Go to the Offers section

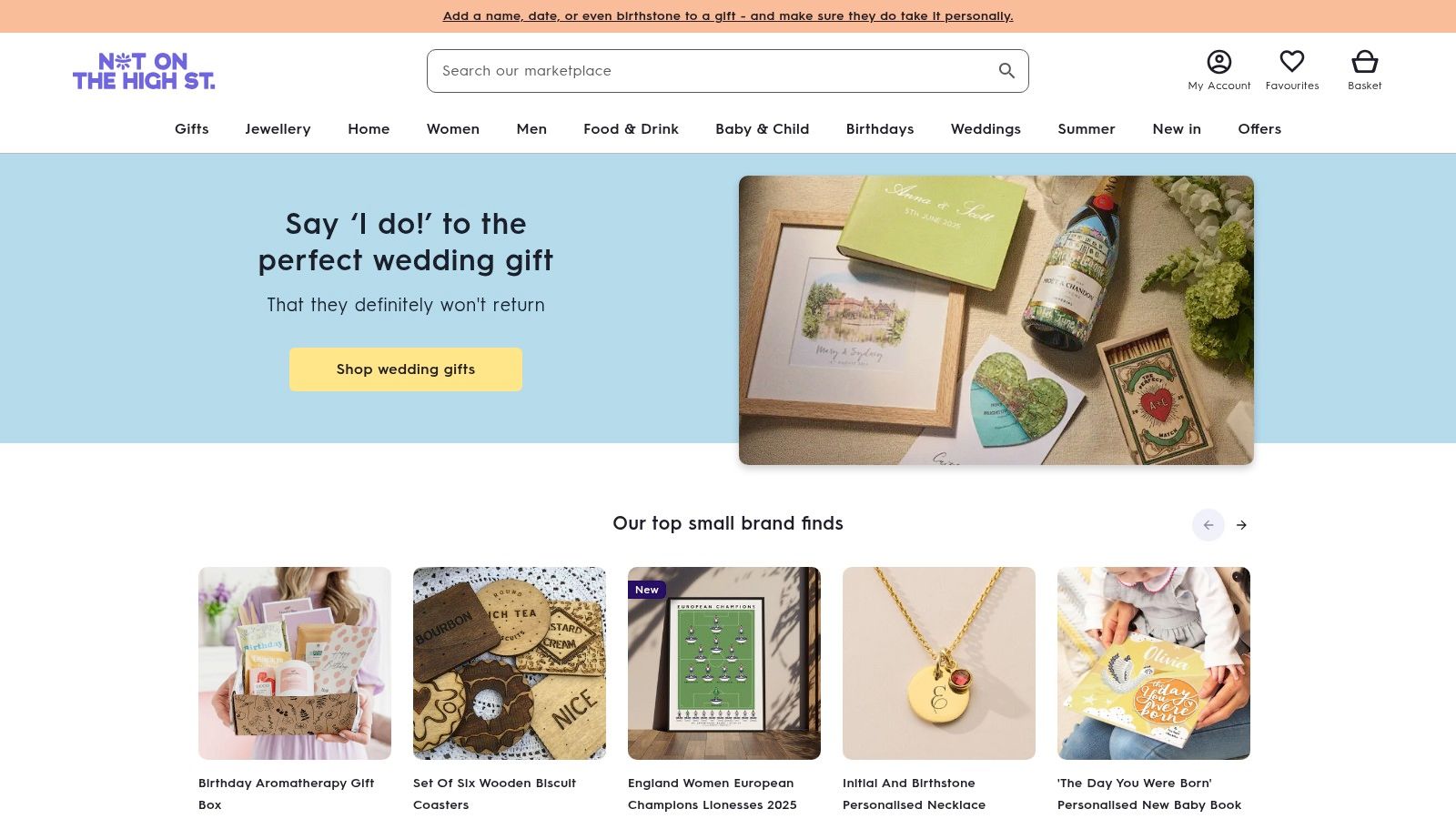pos(1259,129)
